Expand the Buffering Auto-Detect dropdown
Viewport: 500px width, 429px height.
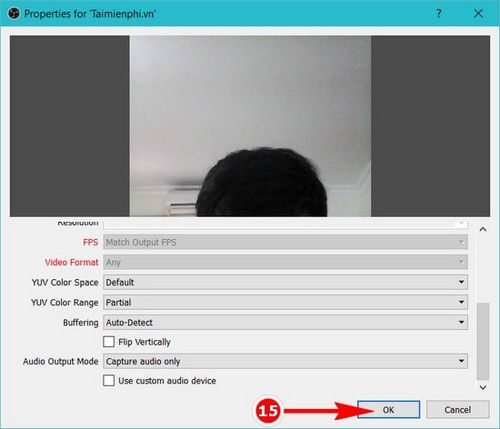coord(285,322)
